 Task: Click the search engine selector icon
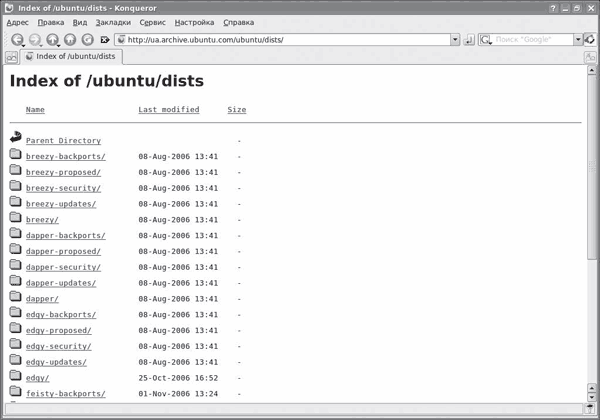pos(486,40)
